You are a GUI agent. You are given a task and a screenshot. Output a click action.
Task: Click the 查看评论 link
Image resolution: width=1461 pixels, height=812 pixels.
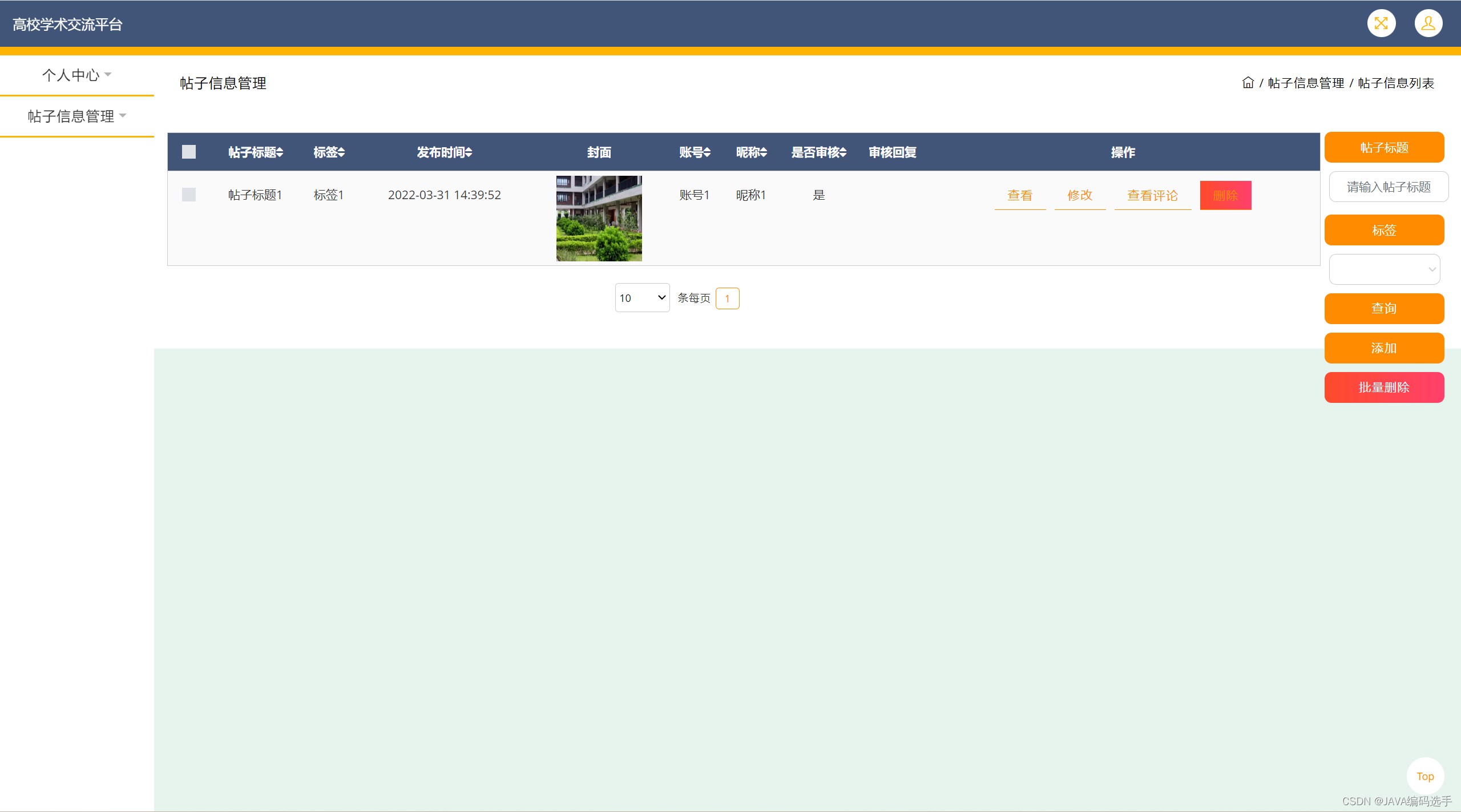[1153, 195]
